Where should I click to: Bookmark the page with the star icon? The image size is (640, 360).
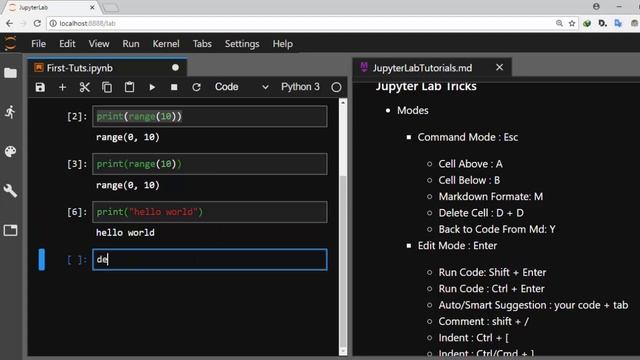coord(572,23)
